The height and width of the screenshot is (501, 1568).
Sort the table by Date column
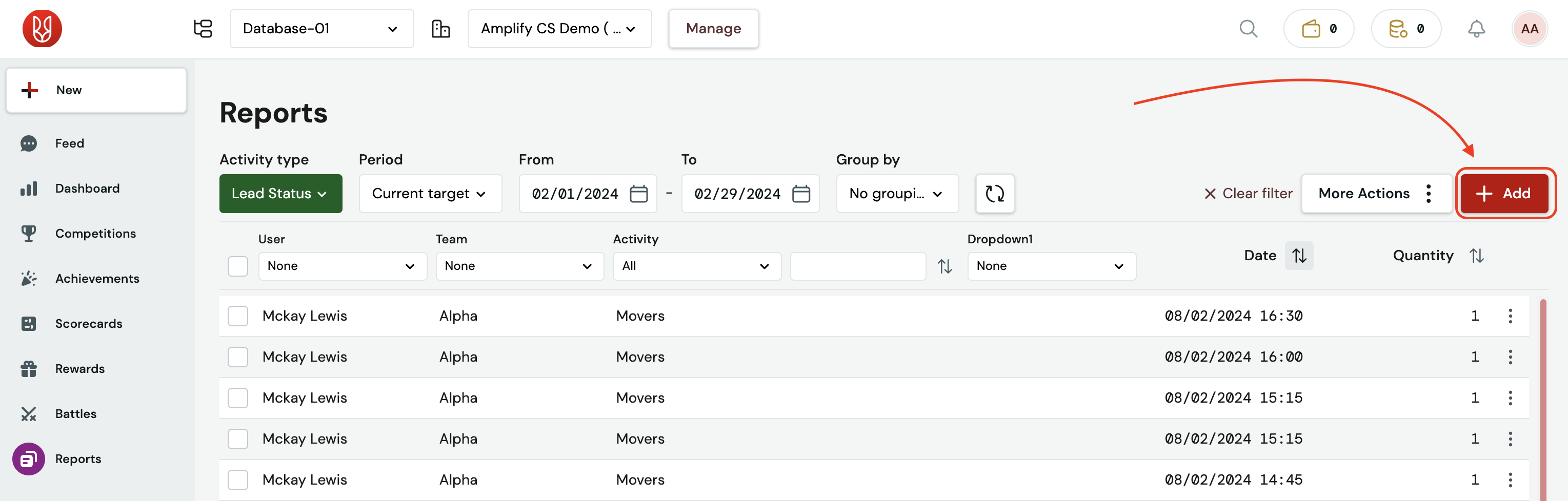[1299, 255]
